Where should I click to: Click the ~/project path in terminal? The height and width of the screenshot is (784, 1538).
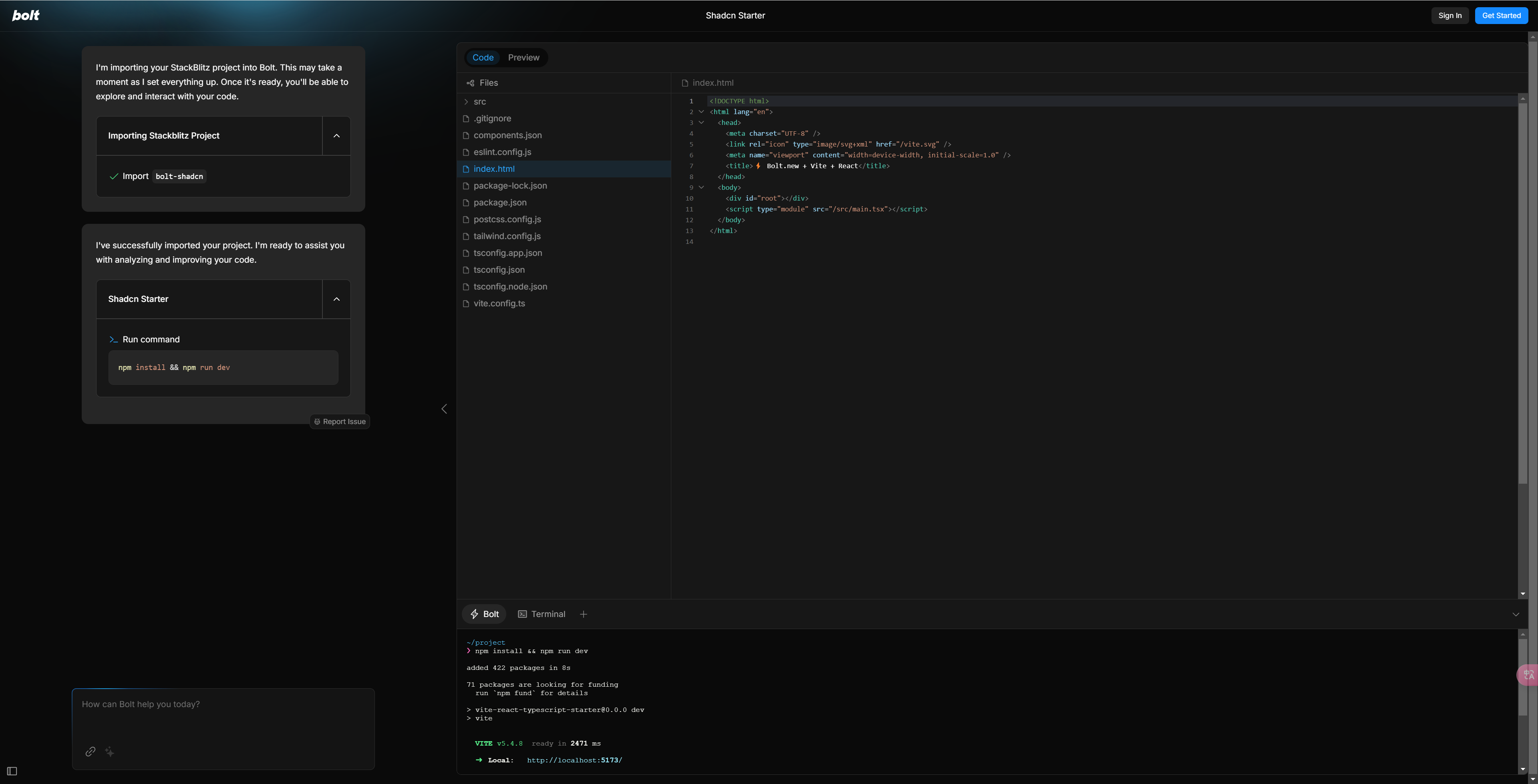tap(485, 643)
